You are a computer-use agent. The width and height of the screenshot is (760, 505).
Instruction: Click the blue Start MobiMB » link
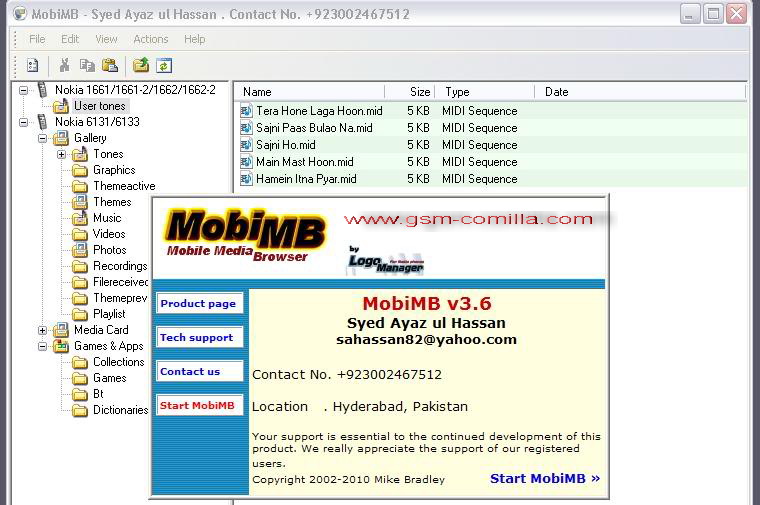545,478
